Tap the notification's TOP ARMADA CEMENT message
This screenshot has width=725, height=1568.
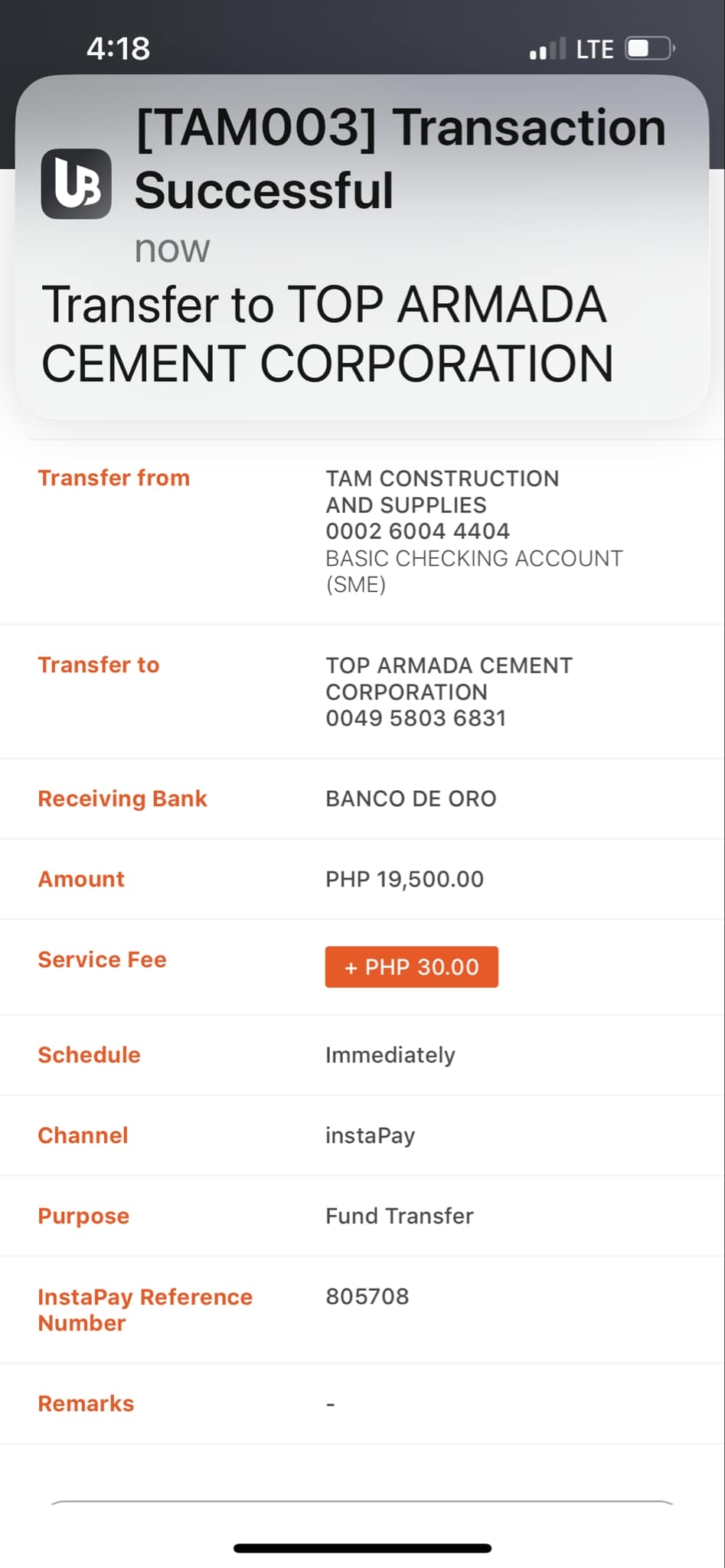pyautogui.click(x=327, y=334)
